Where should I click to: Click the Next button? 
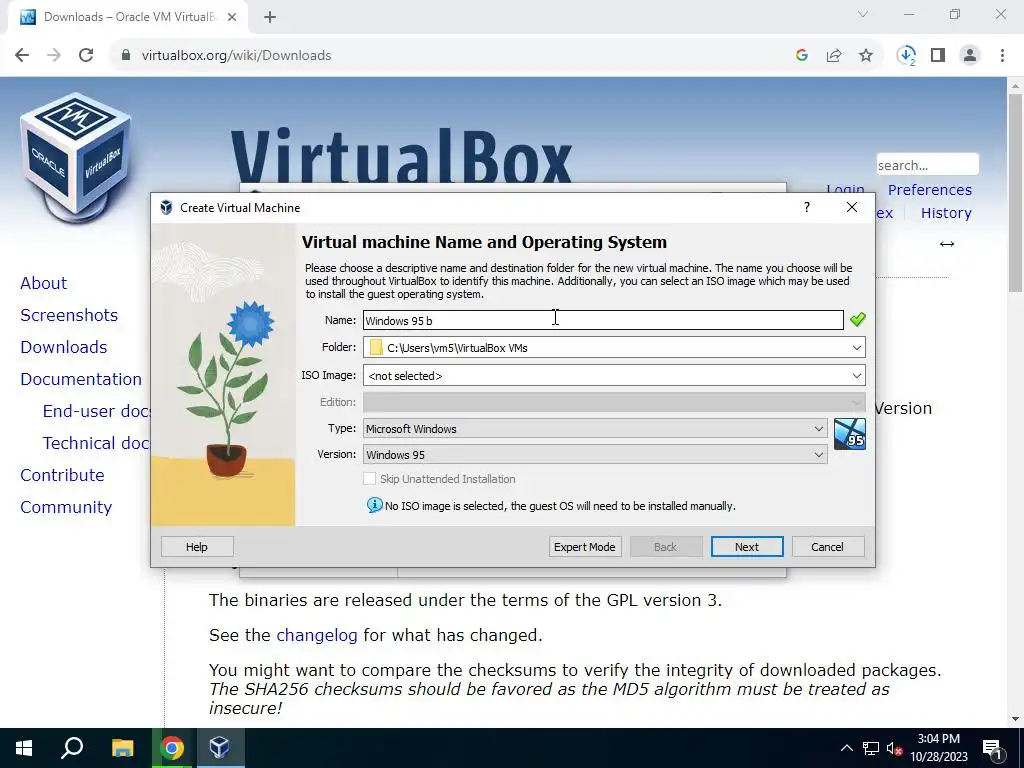tap(747, 547)
